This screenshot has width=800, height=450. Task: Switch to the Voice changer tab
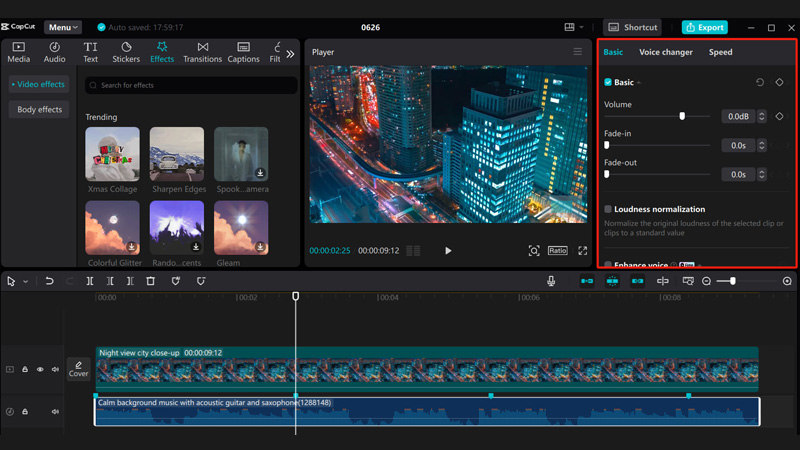[x=665, y=52]
